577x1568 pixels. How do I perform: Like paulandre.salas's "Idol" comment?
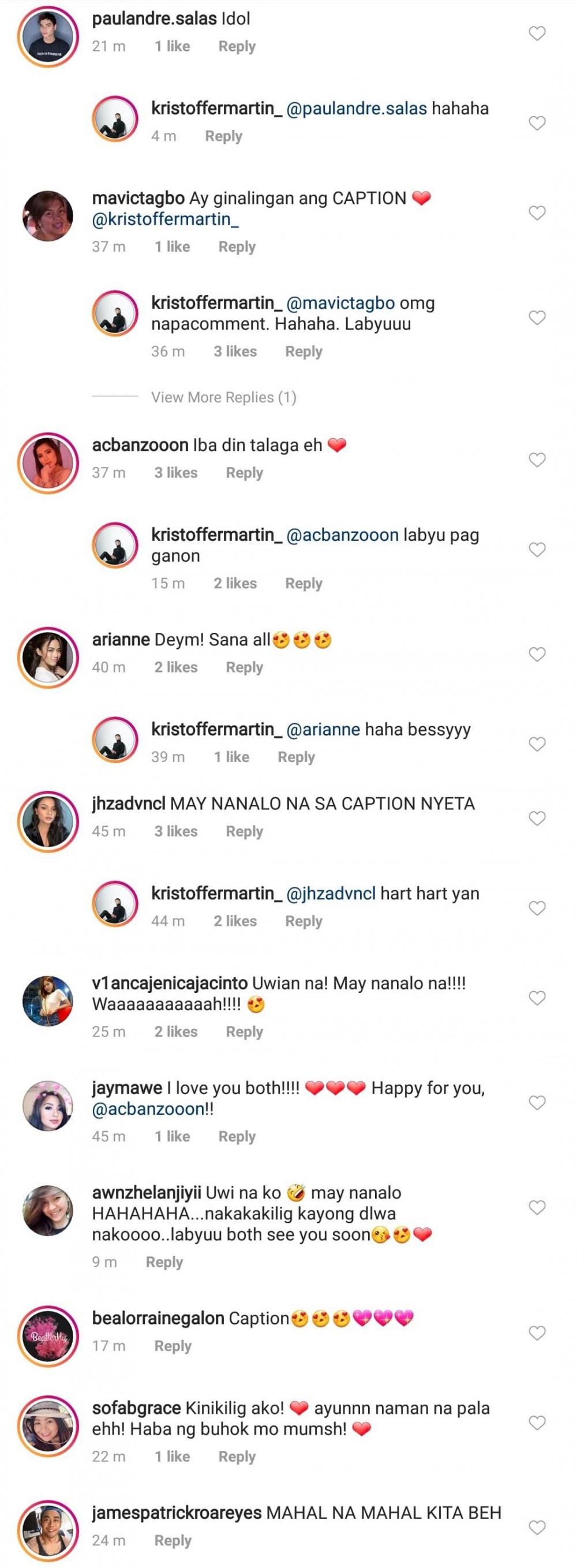537,33
